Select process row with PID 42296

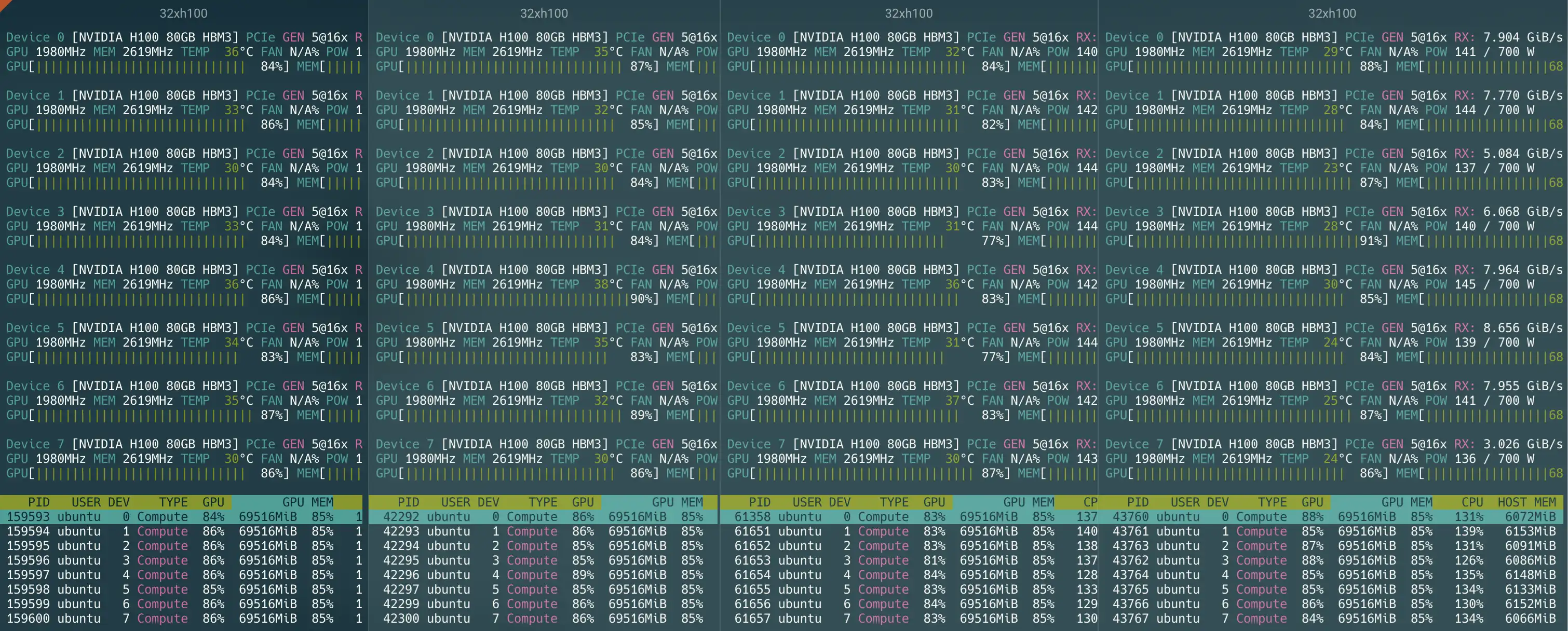pos(544,574)
